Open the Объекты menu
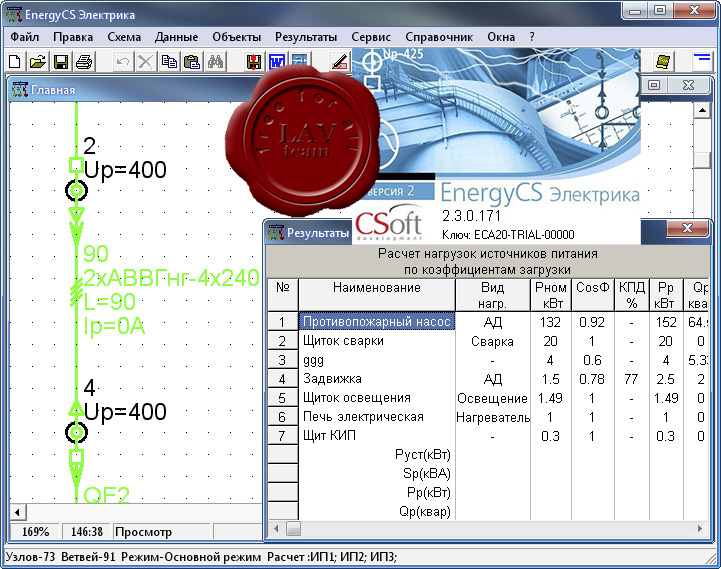 click(x=236, y=37)
